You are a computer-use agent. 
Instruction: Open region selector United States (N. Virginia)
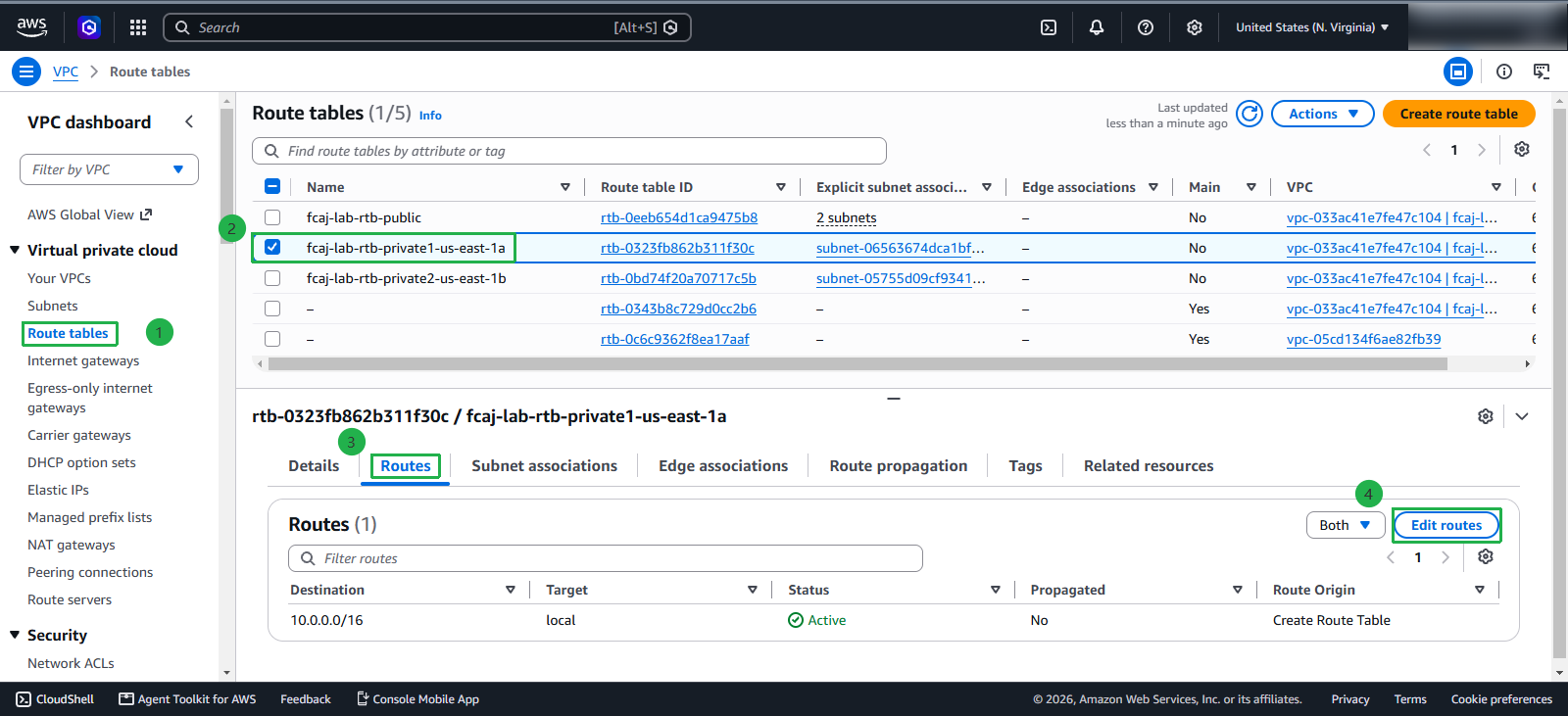1312,27
